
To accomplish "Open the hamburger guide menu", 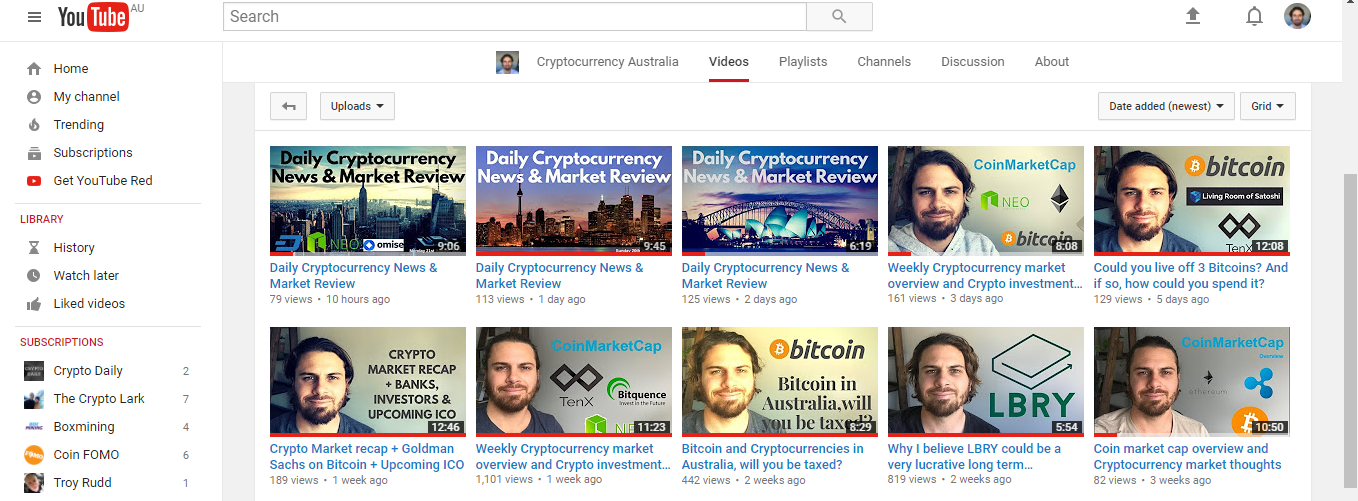I will [x=35, y=17].
